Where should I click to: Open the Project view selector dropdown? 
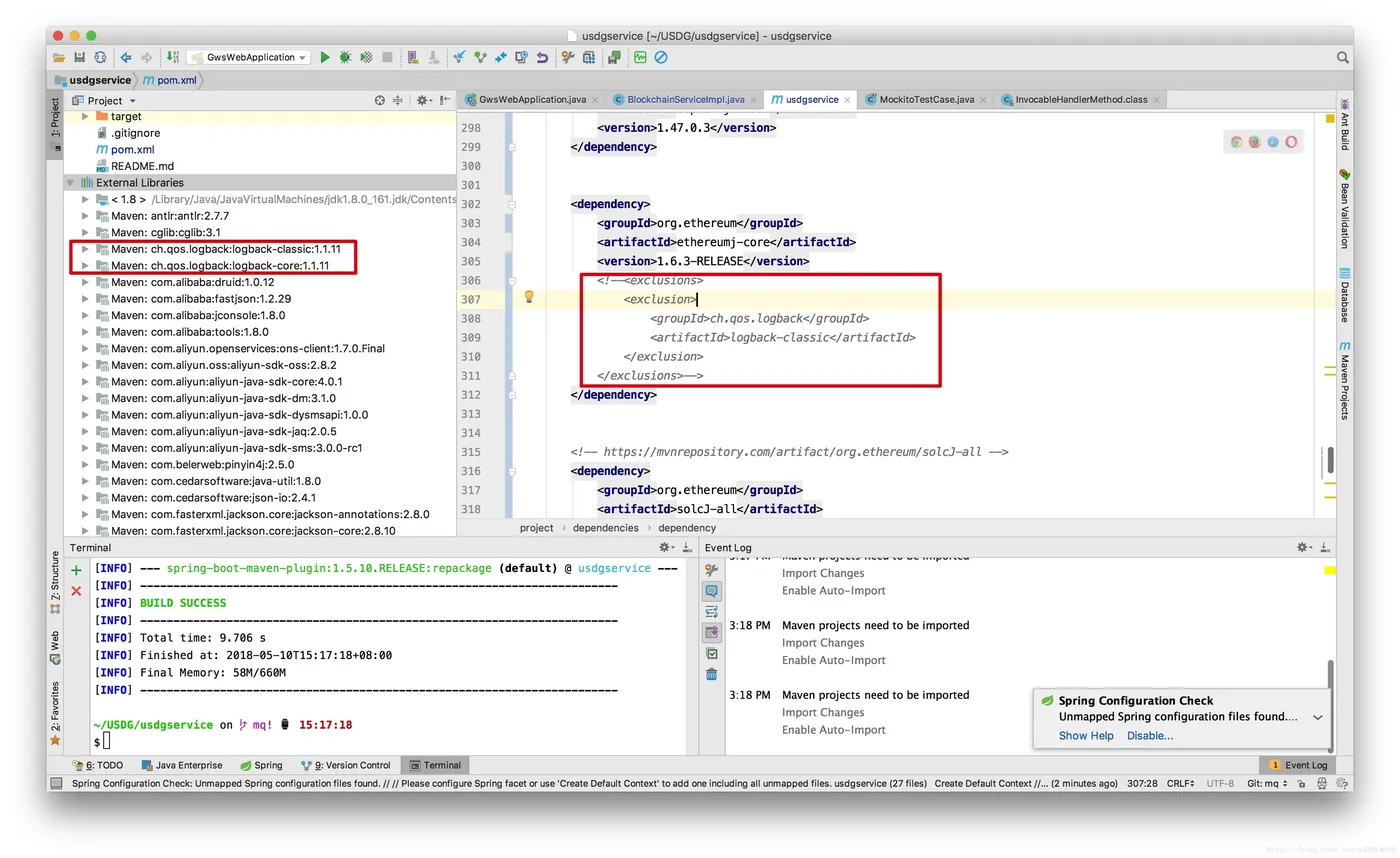pyautogui.click(x=104, y=100)
